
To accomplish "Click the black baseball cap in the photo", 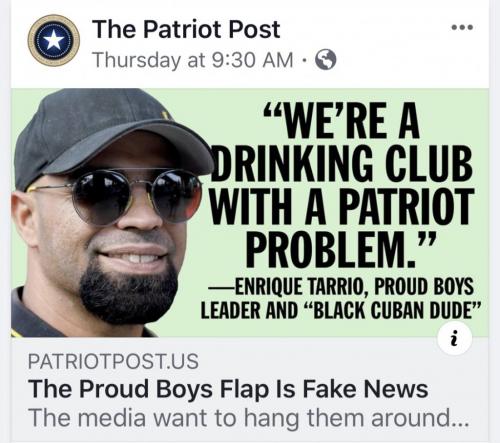I will click(110, 135).
